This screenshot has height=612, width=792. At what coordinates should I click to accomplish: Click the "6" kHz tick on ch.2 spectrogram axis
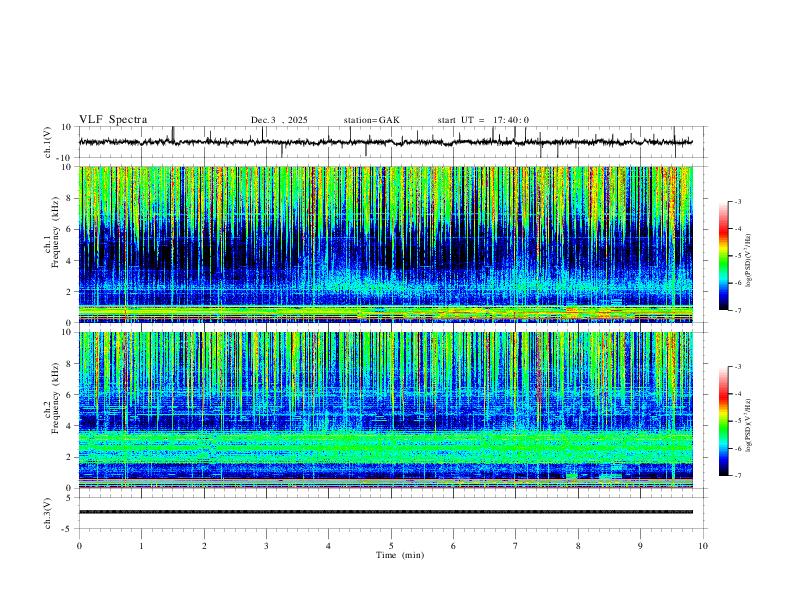69,395
